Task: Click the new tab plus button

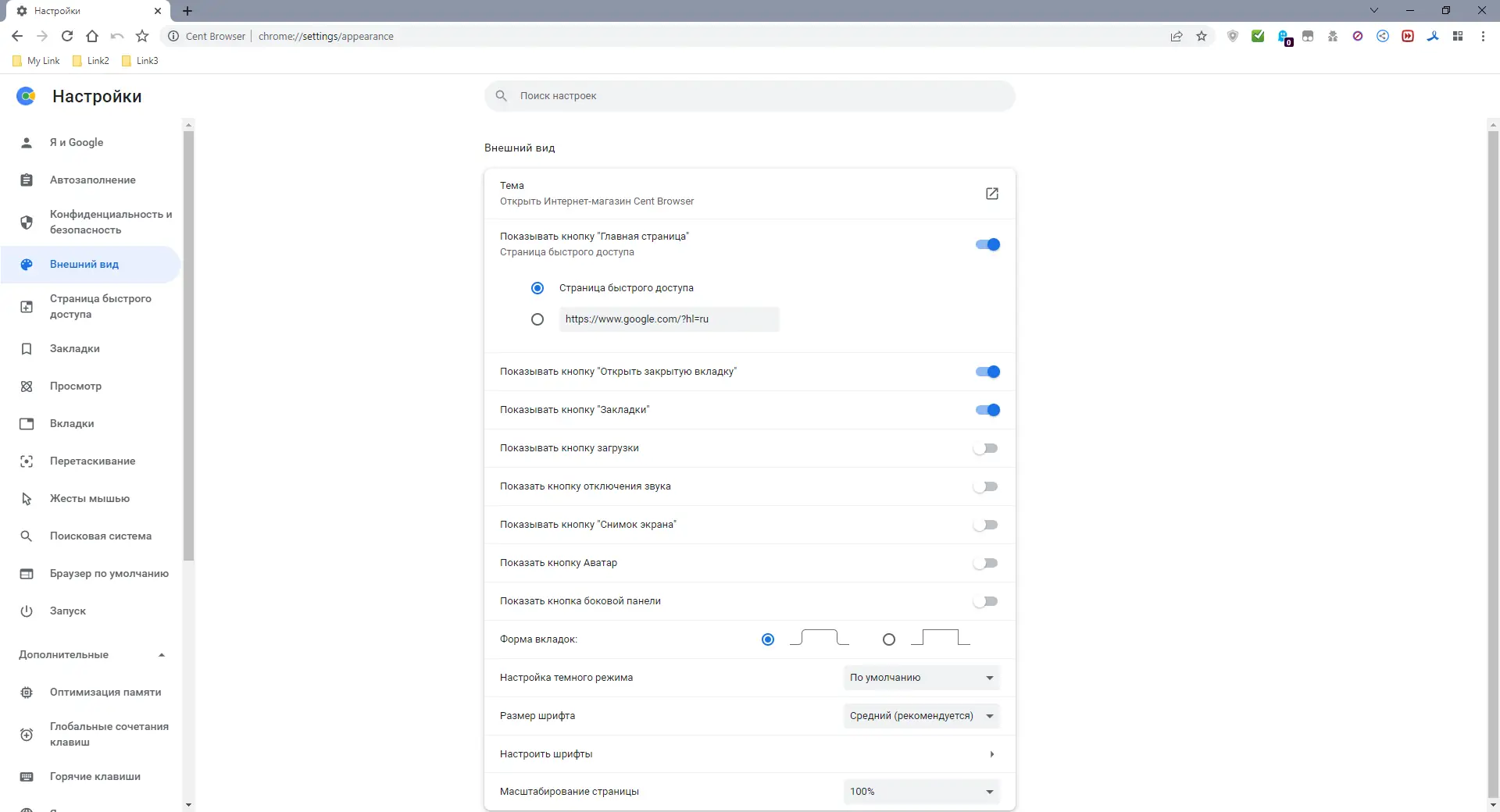Action: click(x=187, y=11)
